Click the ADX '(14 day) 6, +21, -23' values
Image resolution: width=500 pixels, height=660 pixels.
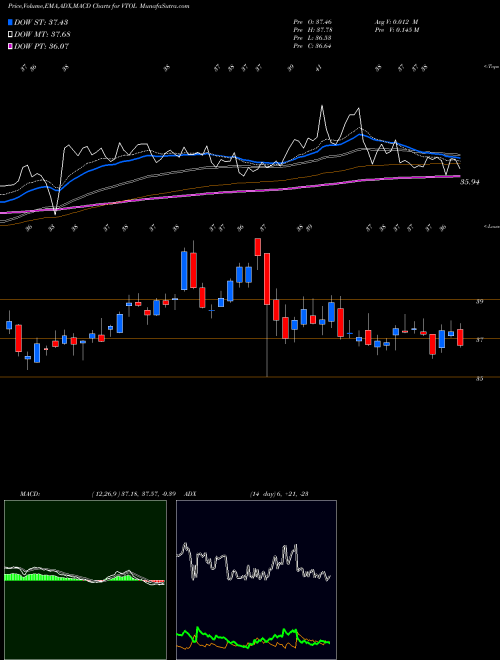pos(279,493)
